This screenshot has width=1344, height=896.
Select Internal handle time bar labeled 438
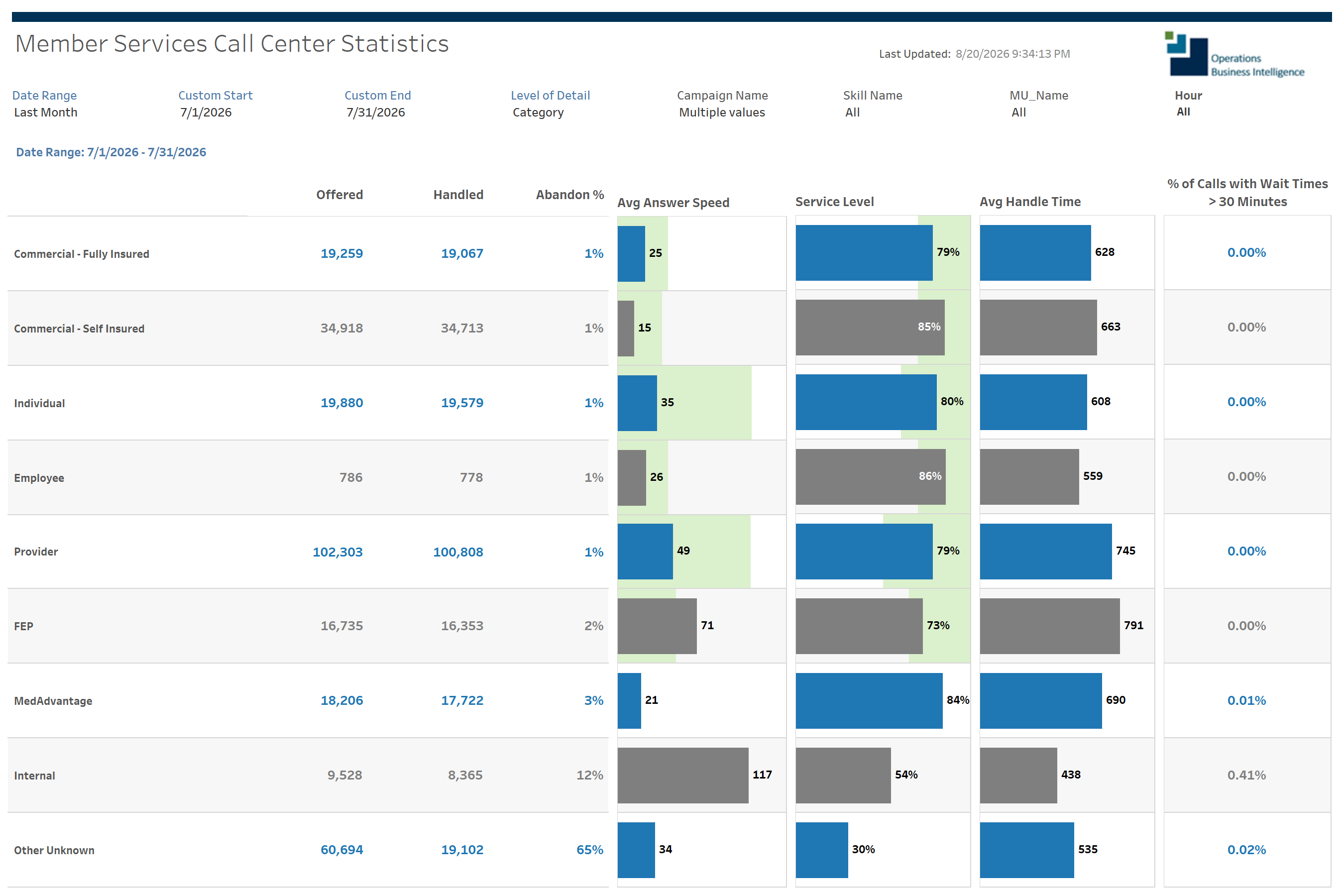(1018, 776)
